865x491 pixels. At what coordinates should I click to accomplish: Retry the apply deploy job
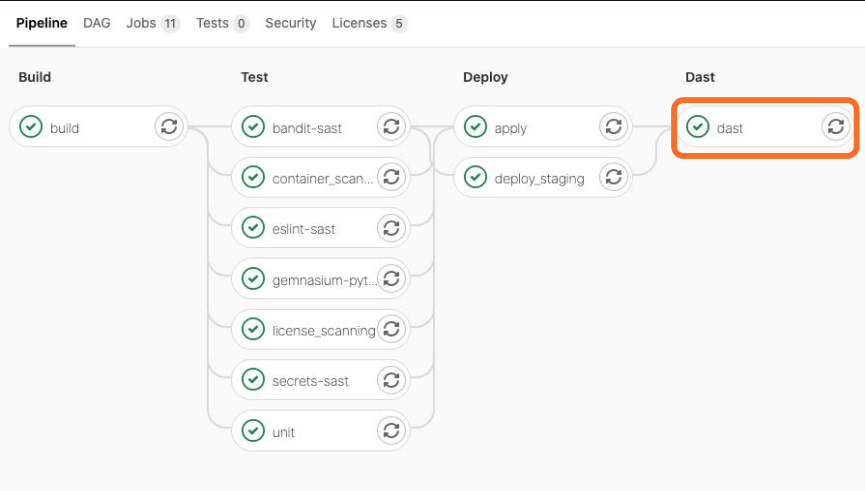tap(613, 127)
